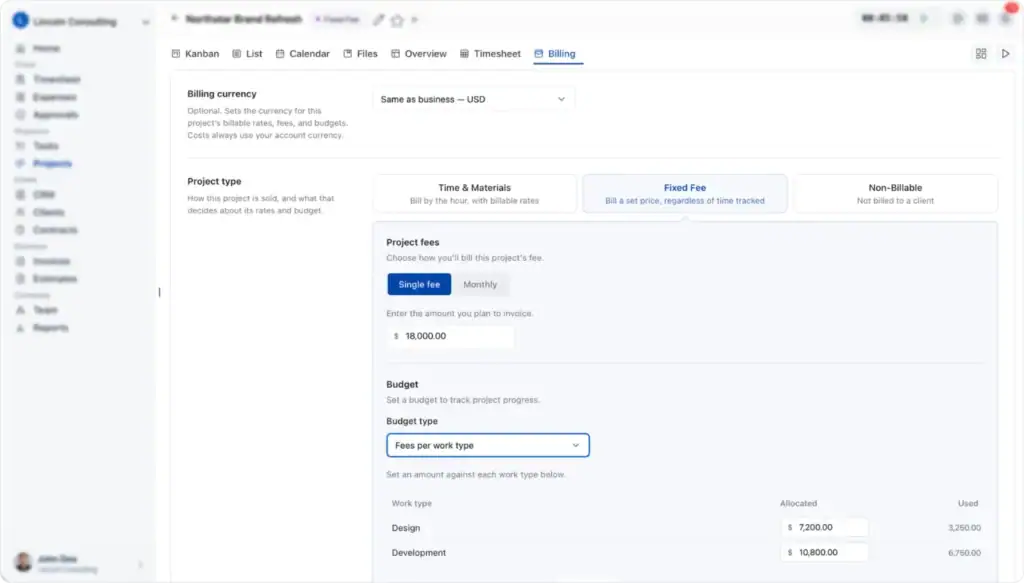This screenshot has width=1024, height=583.
Task: Click the 3,250.00 used value
Action: coord(964,528)
